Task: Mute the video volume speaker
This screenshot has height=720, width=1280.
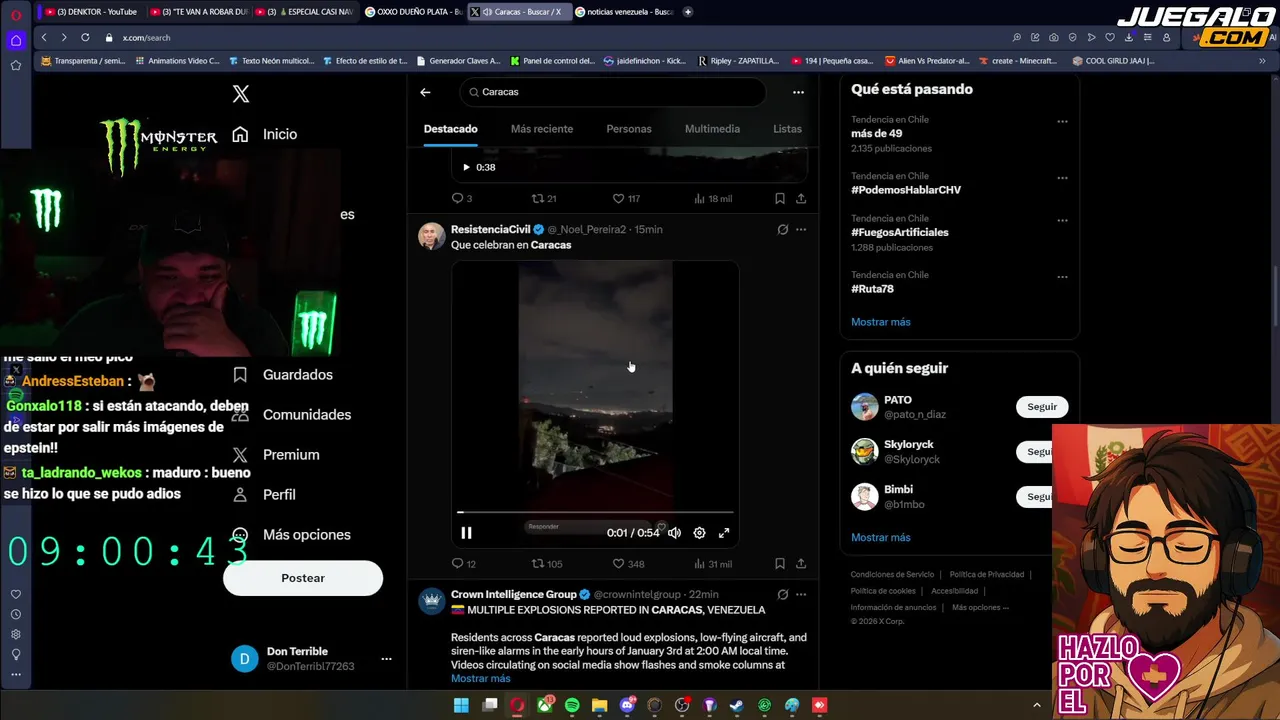Action: click(674, 533)
